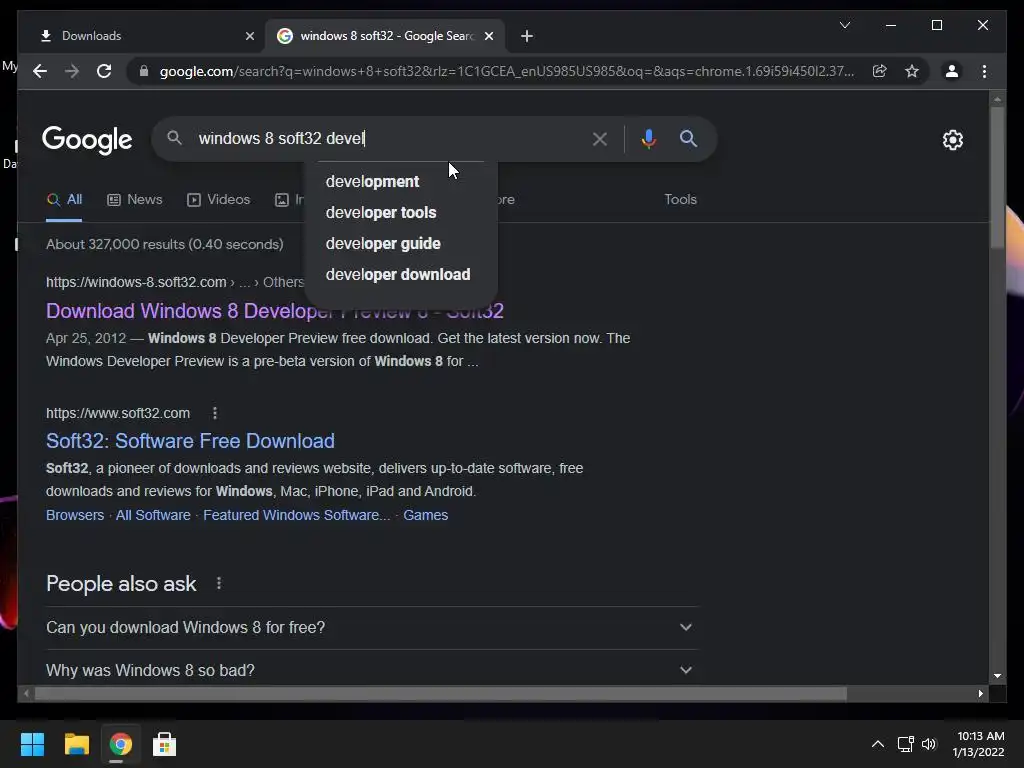The image size is (1024, 768).
Task: Open network status tray icon
Action: 905,744
